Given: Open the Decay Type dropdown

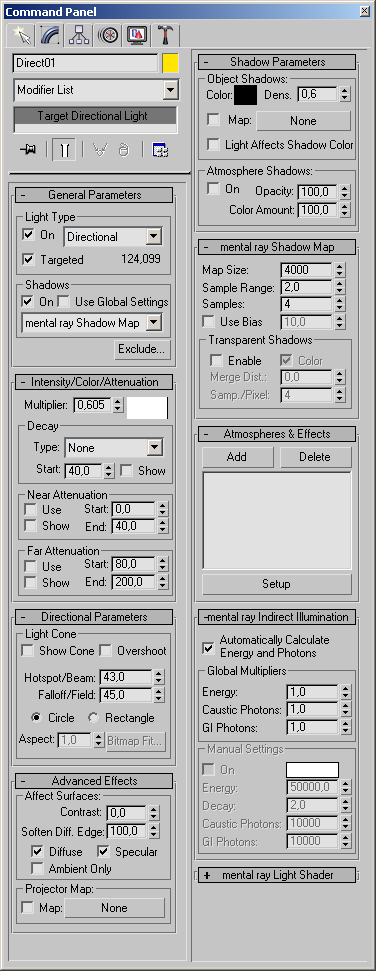Looking at the screenshot, I should pos(155,448).
